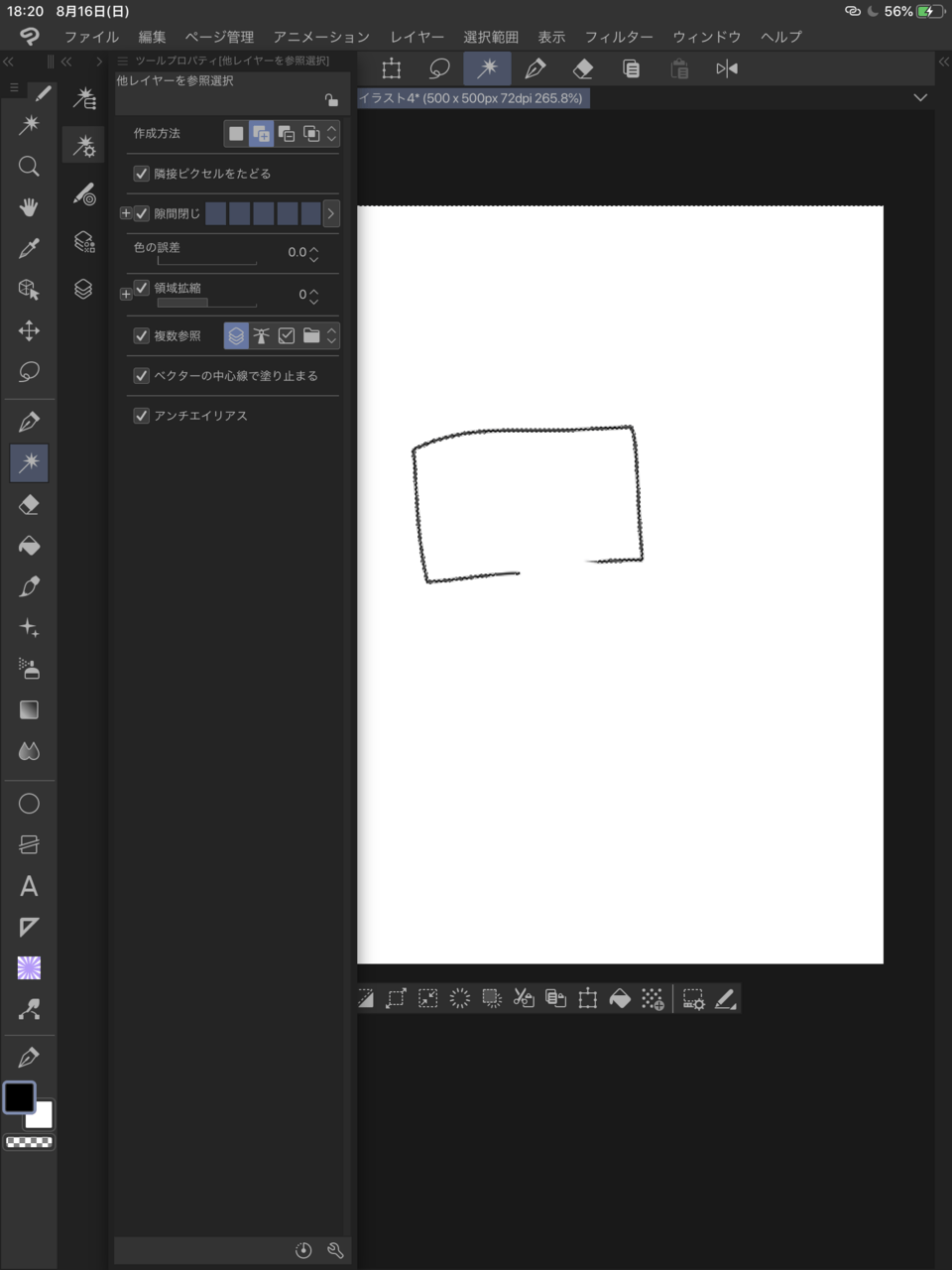
Task: Select the Object operation cube tool
Action: click(x=29, y=289)
